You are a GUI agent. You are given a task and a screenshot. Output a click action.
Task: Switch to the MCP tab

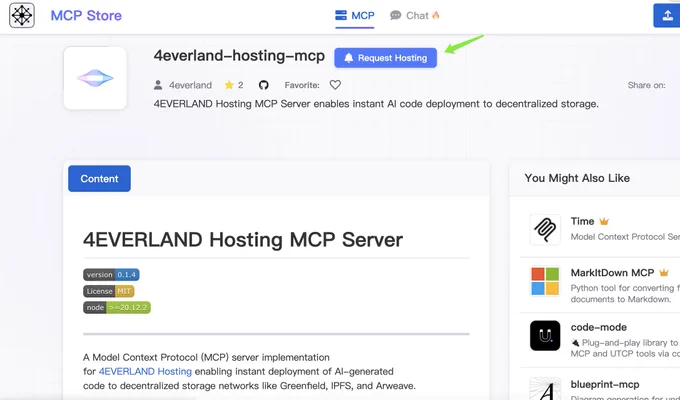coord(355,16)
